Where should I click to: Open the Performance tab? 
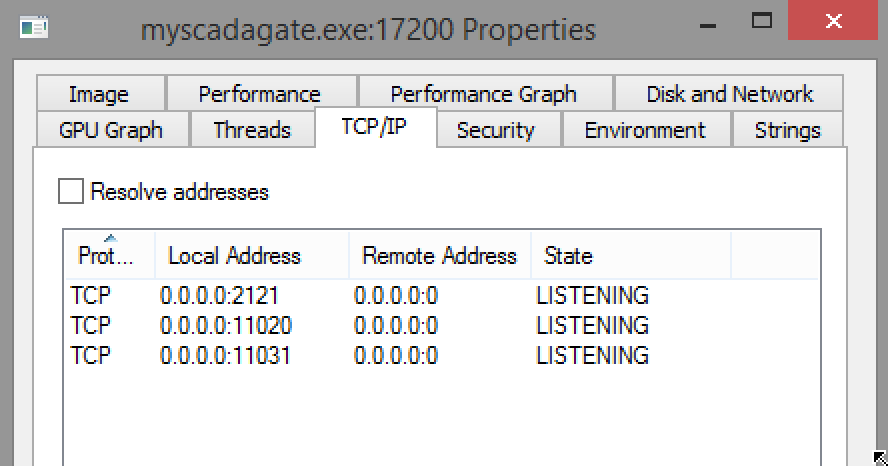pyautogui.click(x=261, y=93)
